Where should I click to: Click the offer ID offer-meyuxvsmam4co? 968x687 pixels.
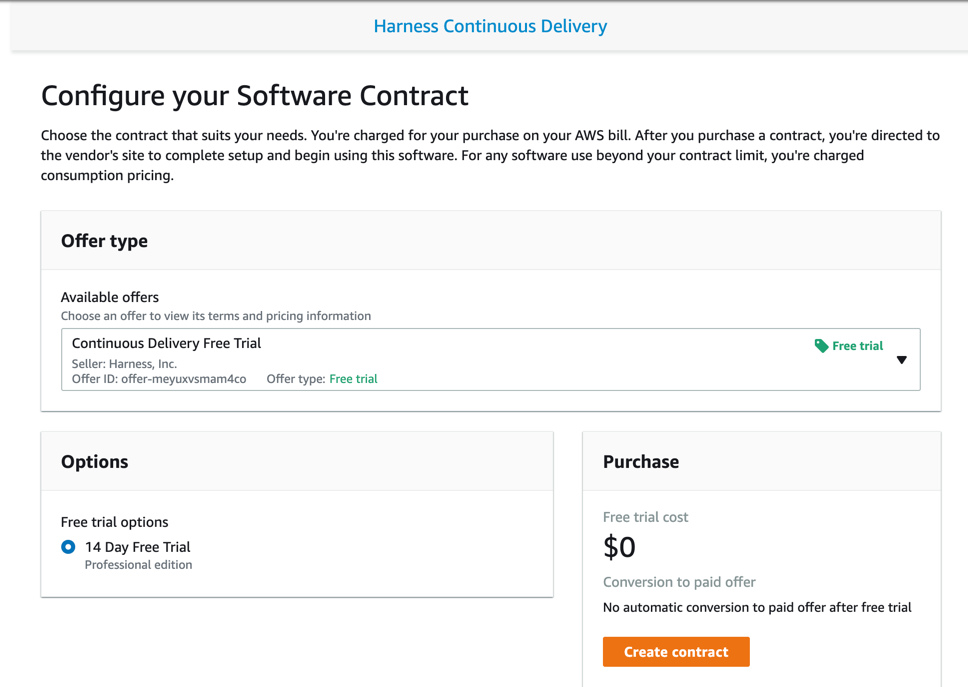coord(183,379)
